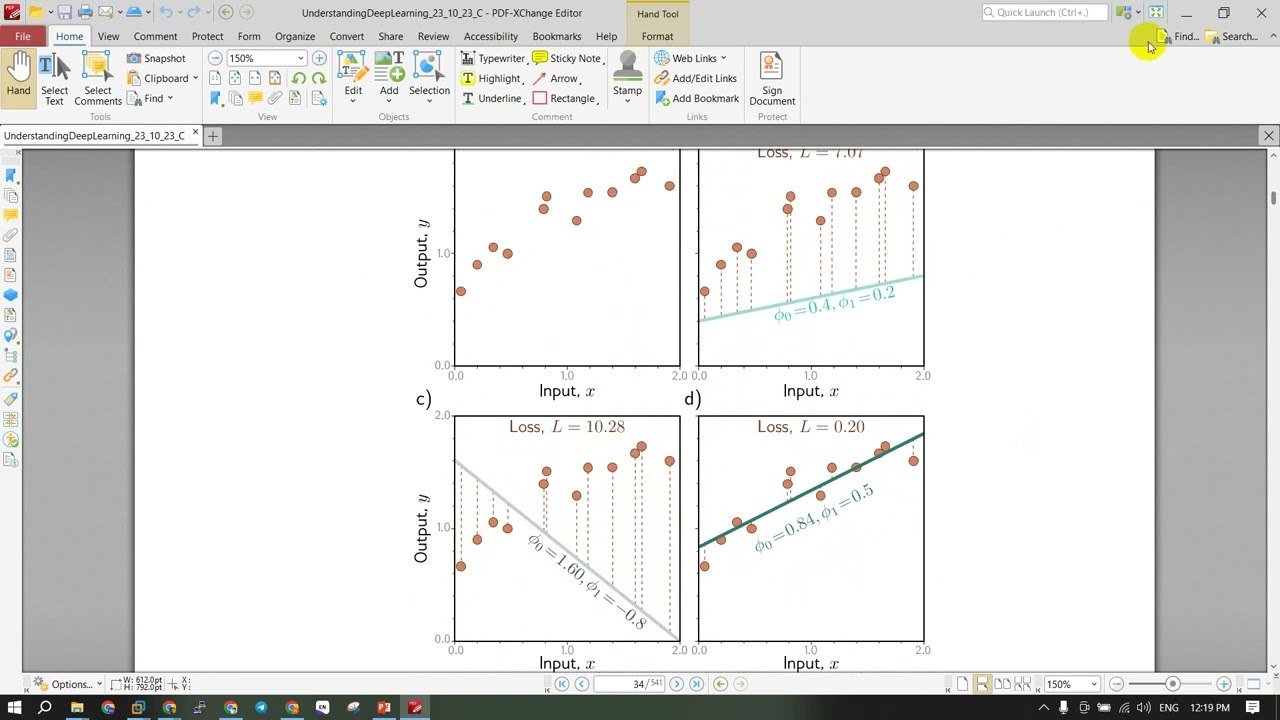Click the Quick Launch search field
Viewport: 1280px width, 720px height.
pos(1045,12)
